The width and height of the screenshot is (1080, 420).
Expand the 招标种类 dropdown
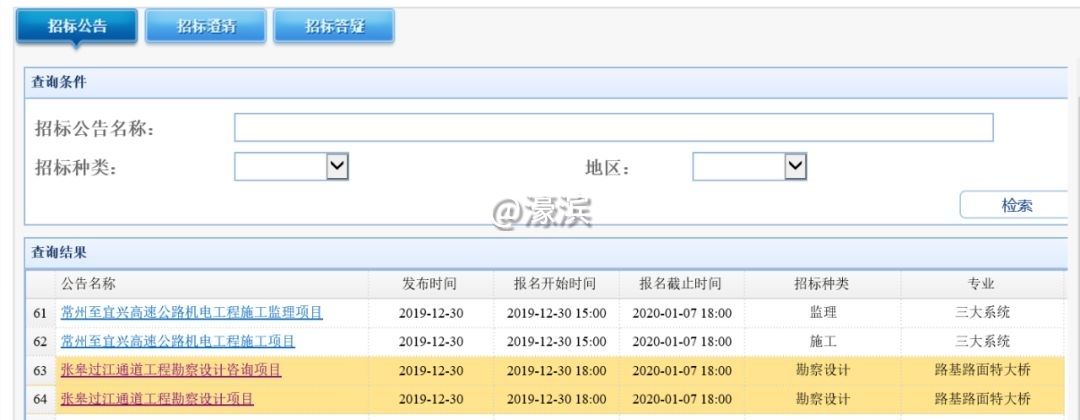(x=291, y=167)
